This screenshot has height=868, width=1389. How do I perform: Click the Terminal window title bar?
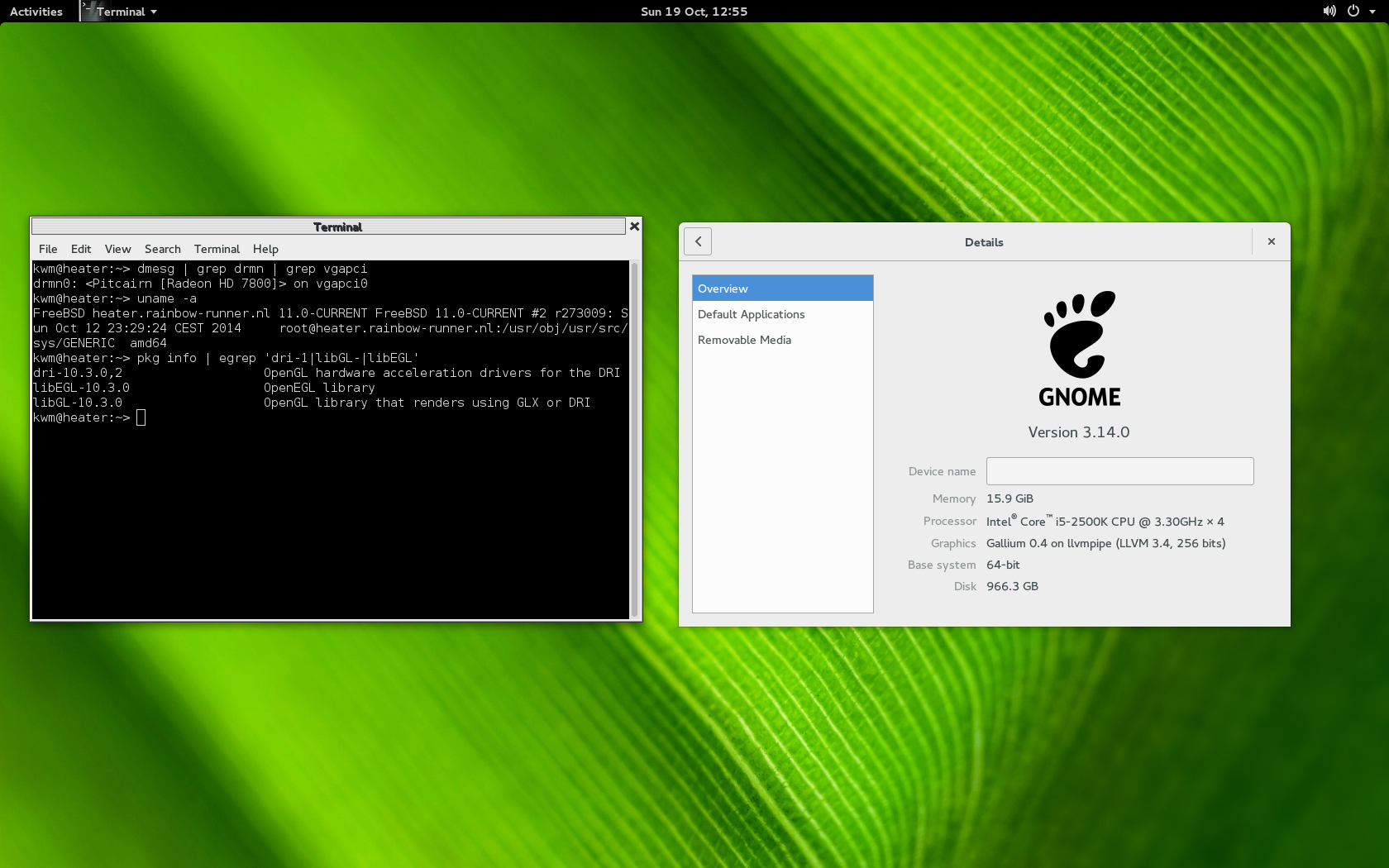(328, 227)
